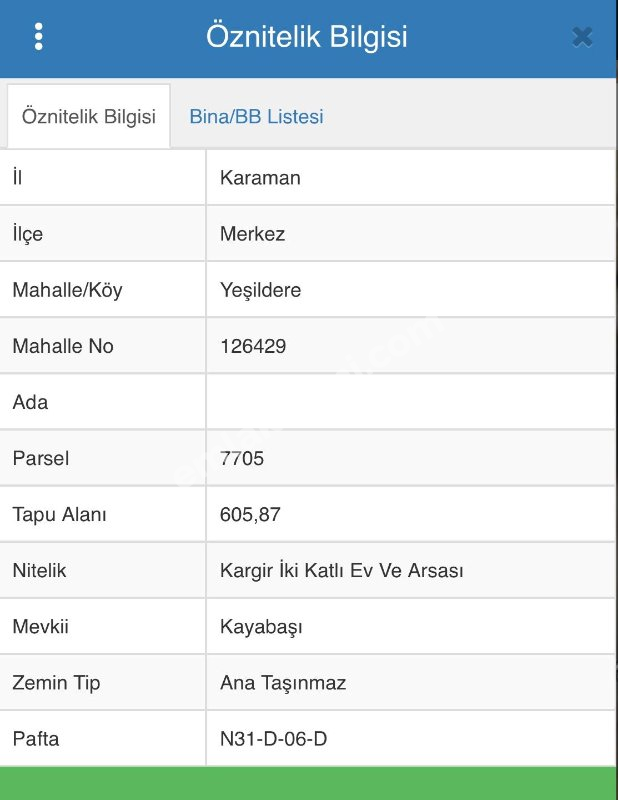Click the Kayabaşı location value
The width and height of the screenshot is (618, 800).
(x=261, y=627)
